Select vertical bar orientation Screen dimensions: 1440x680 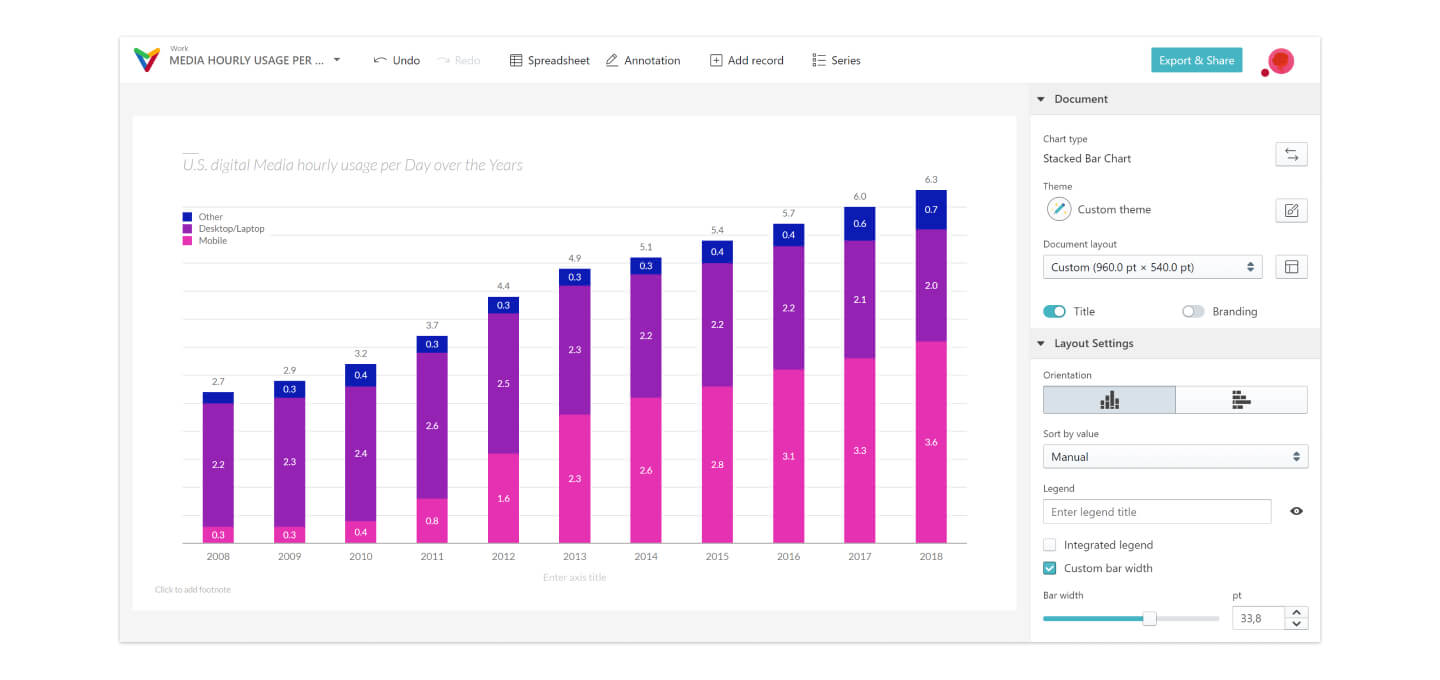tap(1109, 400)
